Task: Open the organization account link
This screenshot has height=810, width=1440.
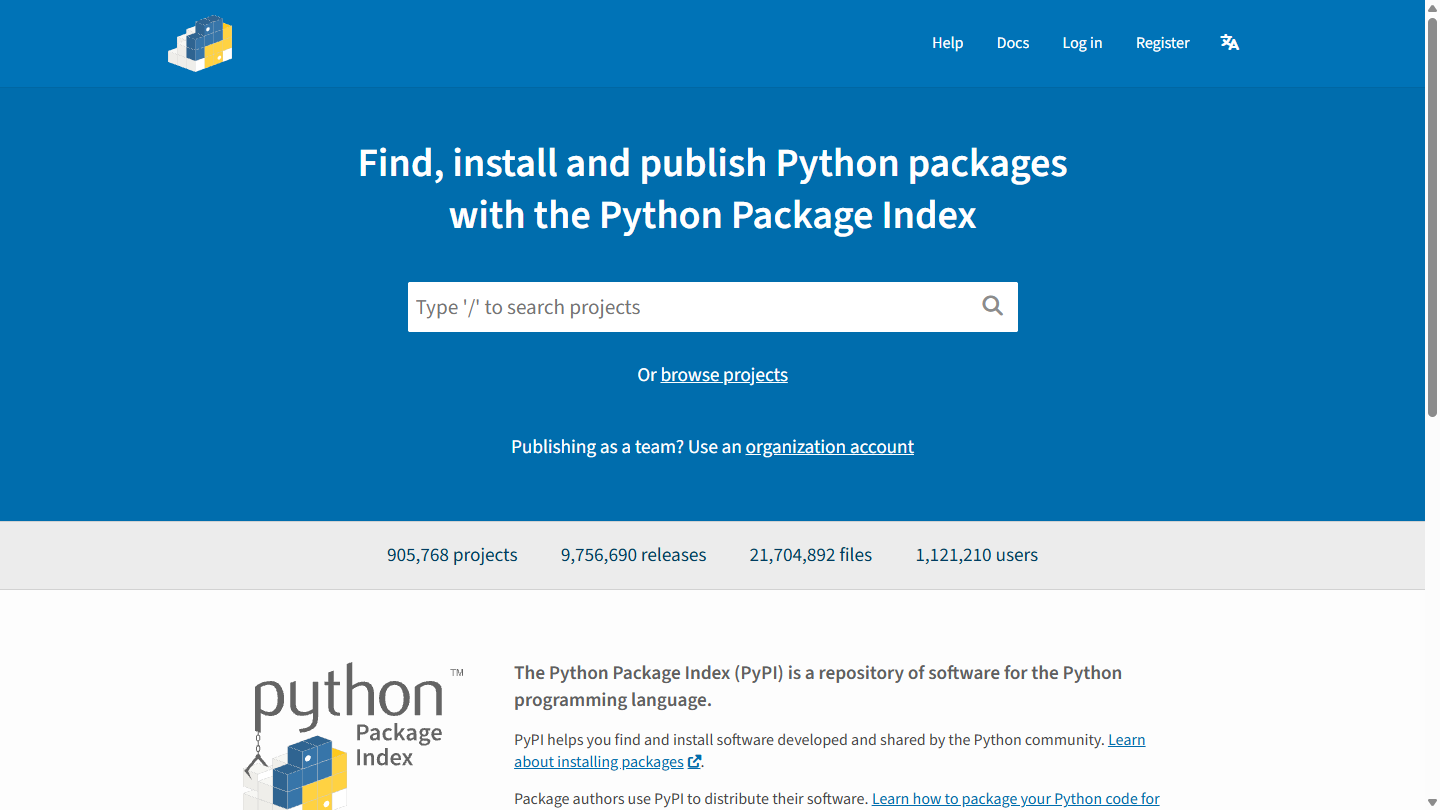Action: pyautogui.click(x=830, y=447)
